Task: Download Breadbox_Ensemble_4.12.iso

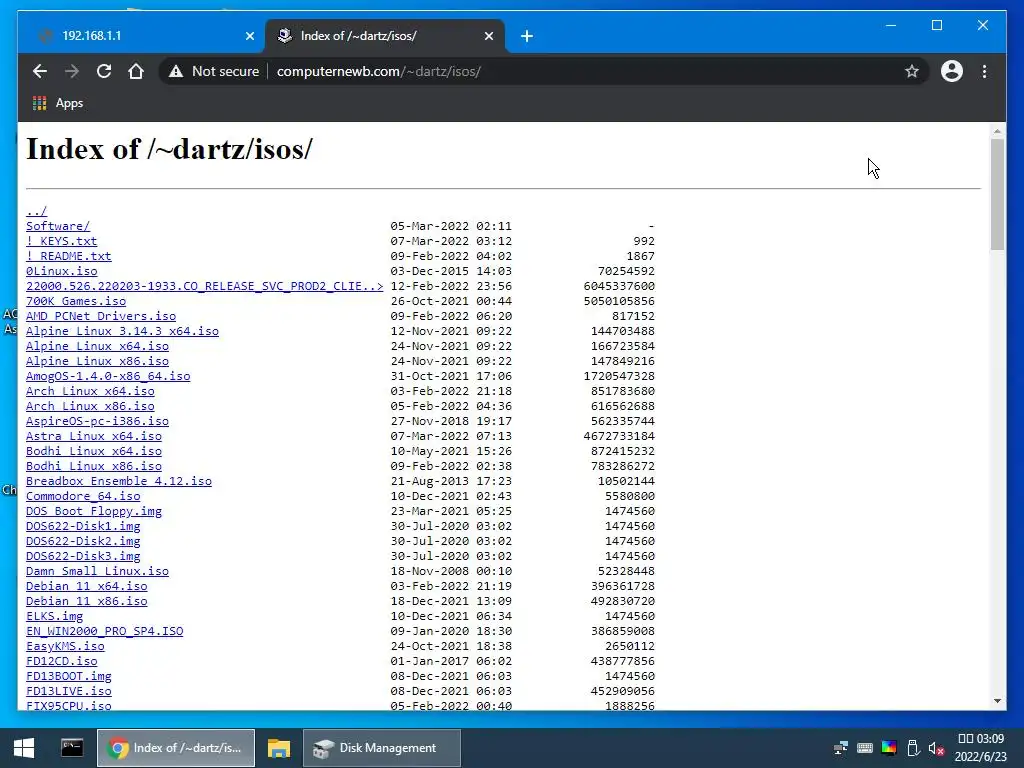Action: pos(119,481)
